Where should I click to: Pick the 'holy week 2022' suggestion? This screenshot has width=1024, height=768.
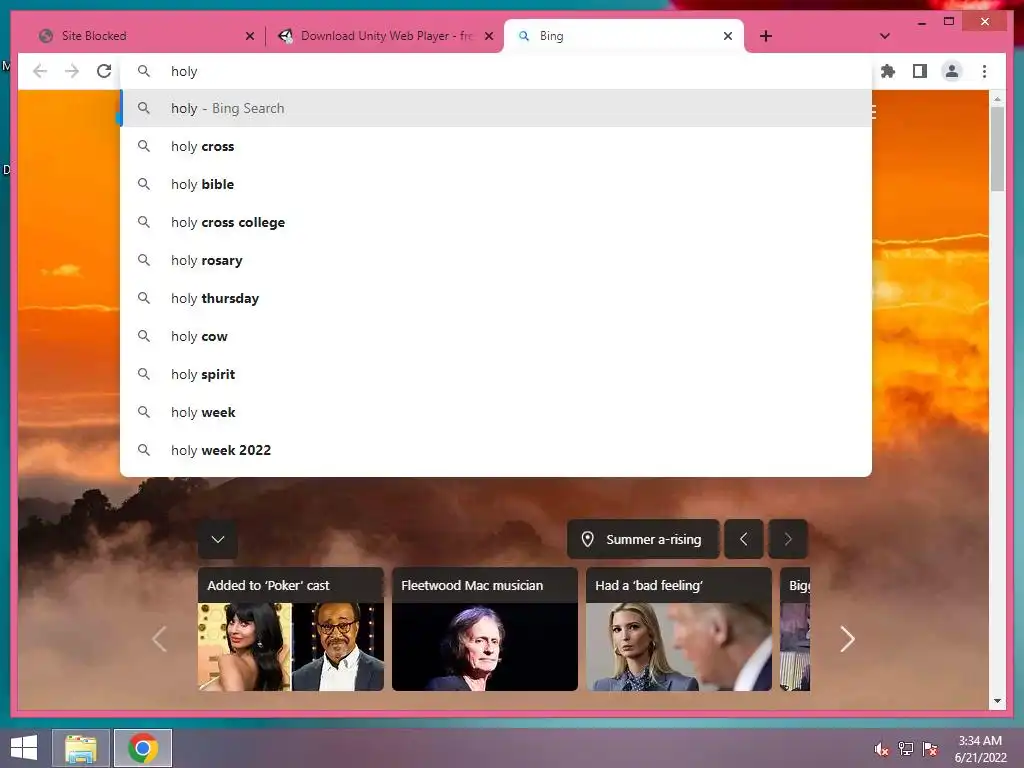496,450
